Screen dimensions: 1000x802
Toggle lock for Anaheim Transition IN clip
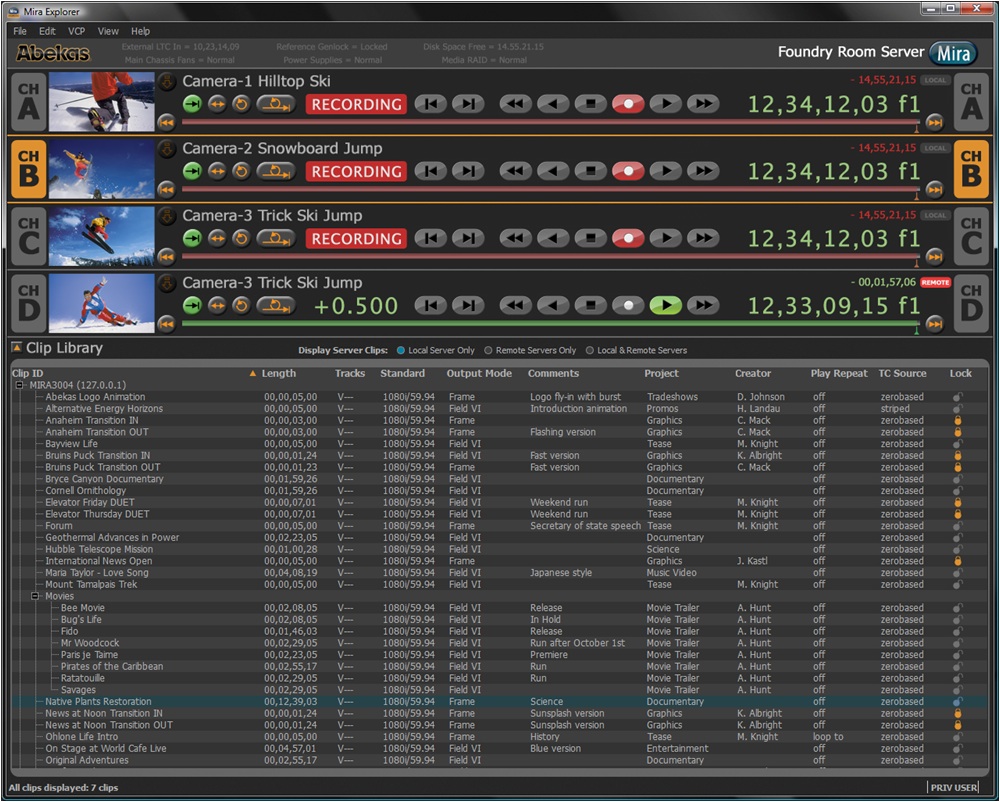957,420
